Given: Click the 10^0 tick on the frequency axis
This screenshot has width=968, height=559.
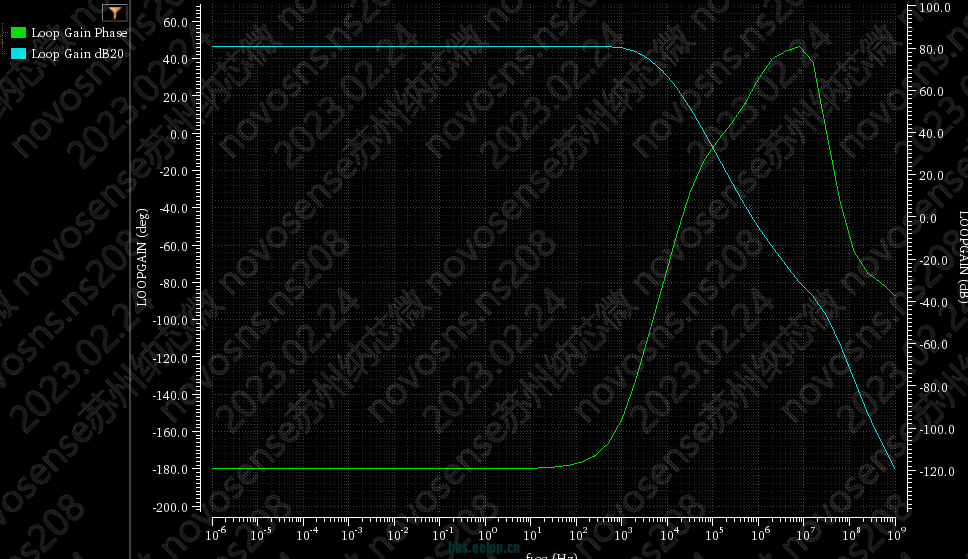Looking at the screenshot, I should click(x=485, y=535).
